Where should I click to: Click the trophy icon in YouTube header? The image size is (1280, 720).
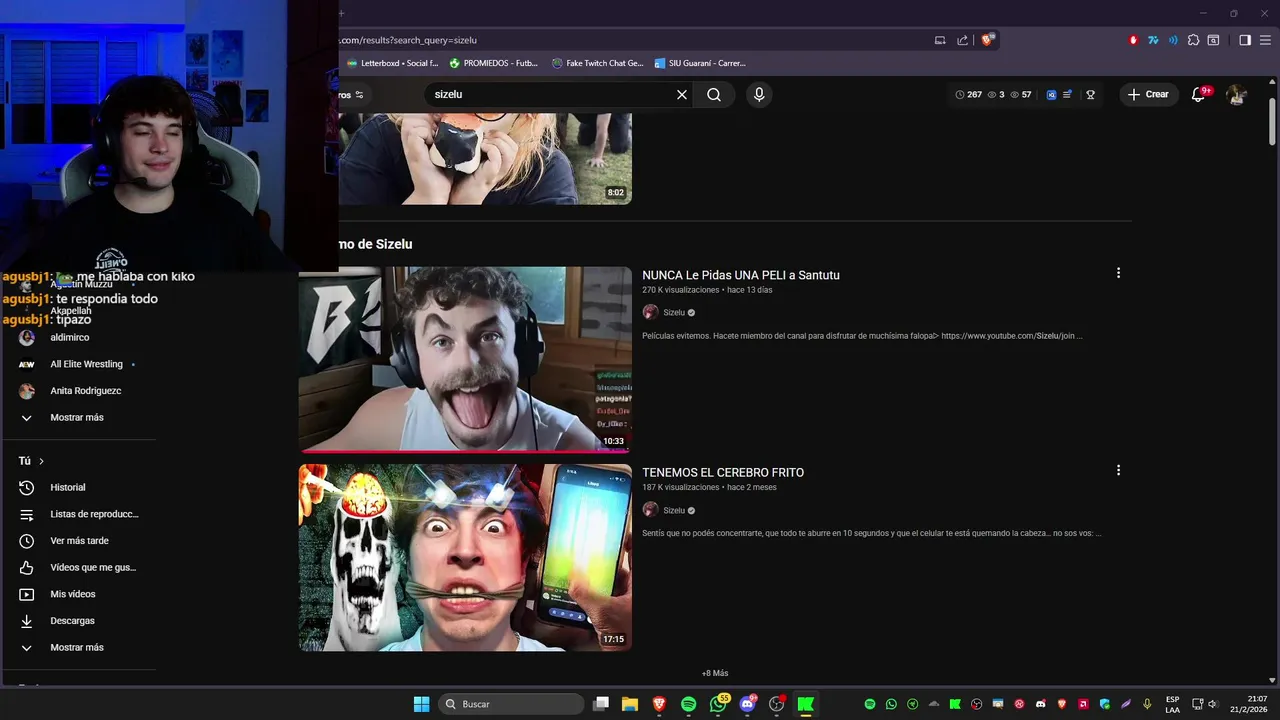point(1091,94)
